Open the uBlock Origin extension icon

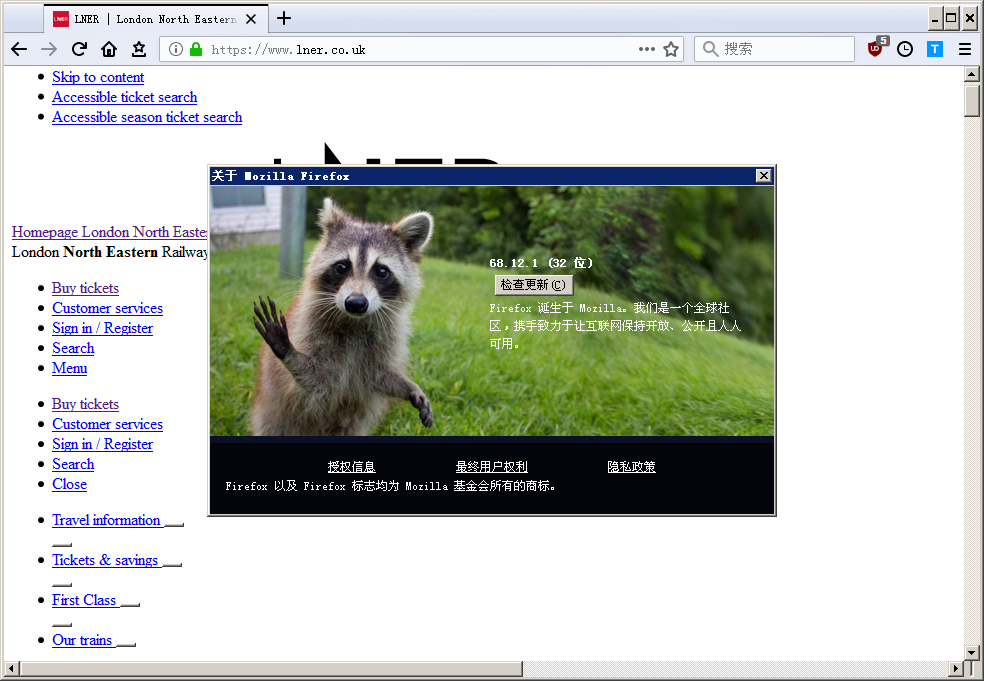point(876,48)
